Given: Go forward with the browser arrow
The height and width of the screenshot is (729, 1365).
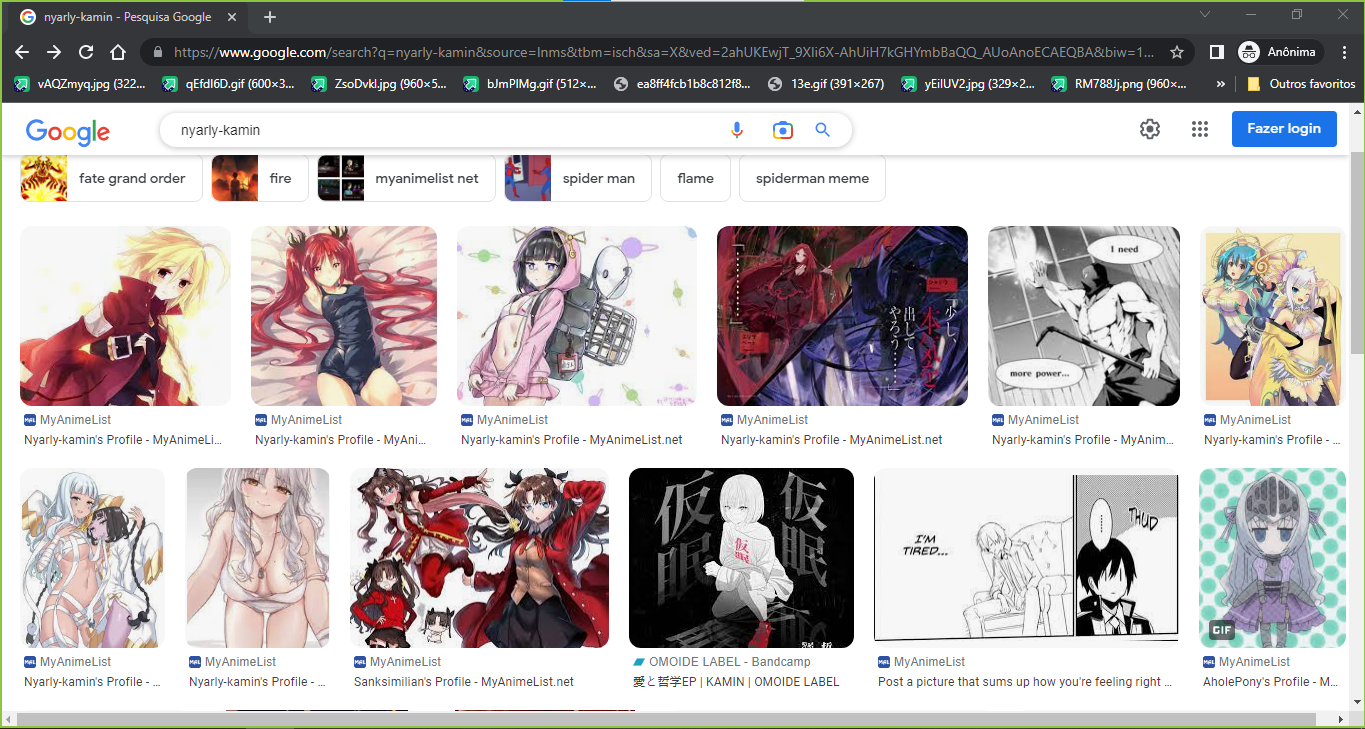Looking at the screenshot, I should [x=54, y=52].
